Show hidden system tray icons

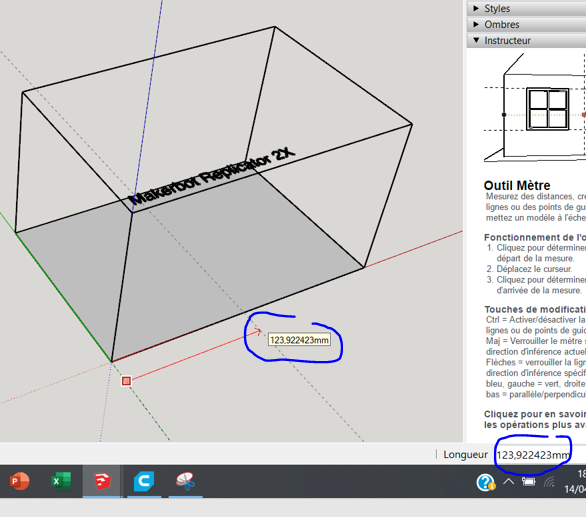pos(508,481)
